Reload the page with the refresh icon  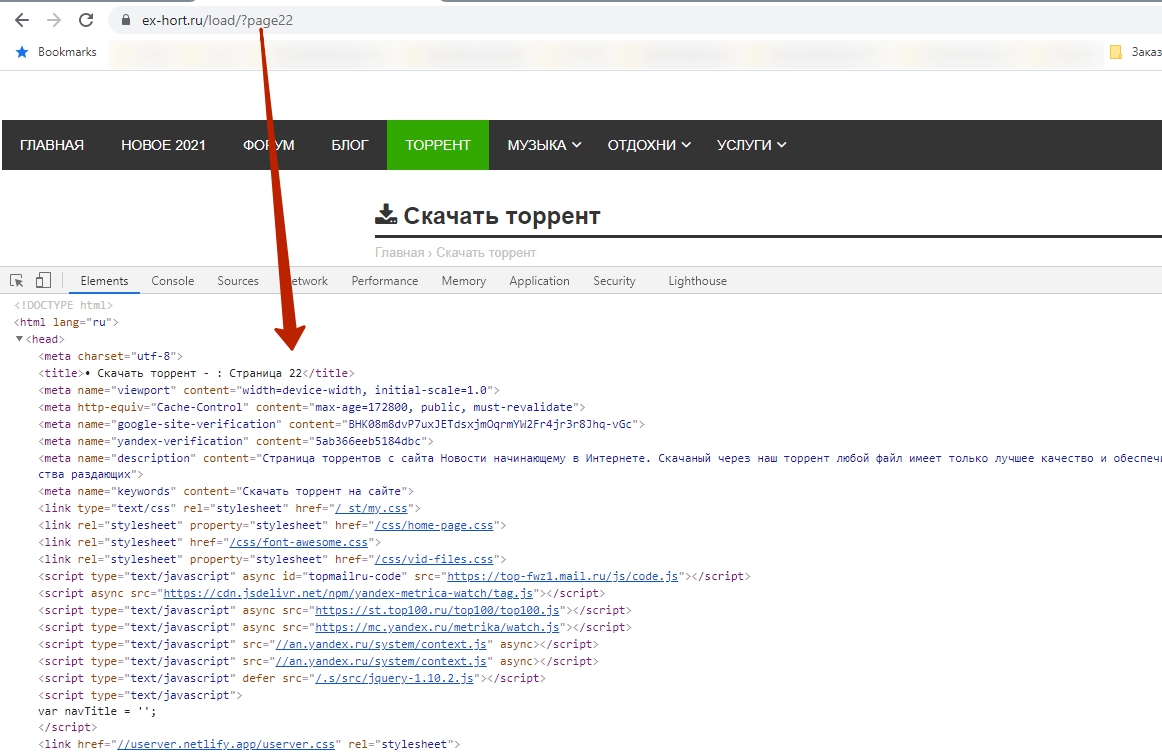86,20
